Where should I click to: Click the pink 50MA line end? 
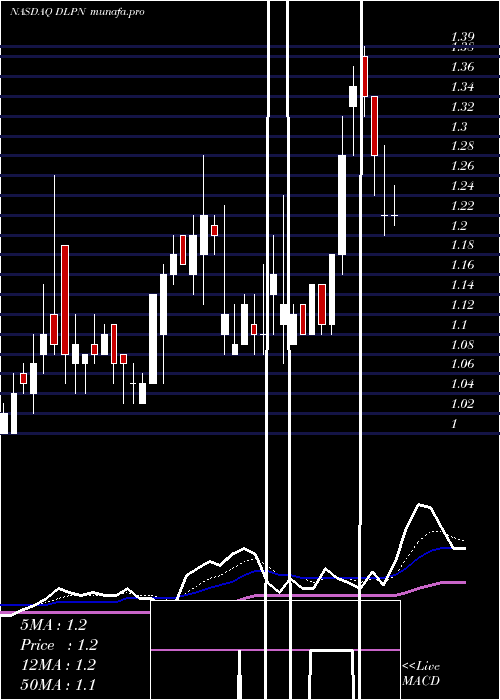pyautogui.click(x=463, y=582)
